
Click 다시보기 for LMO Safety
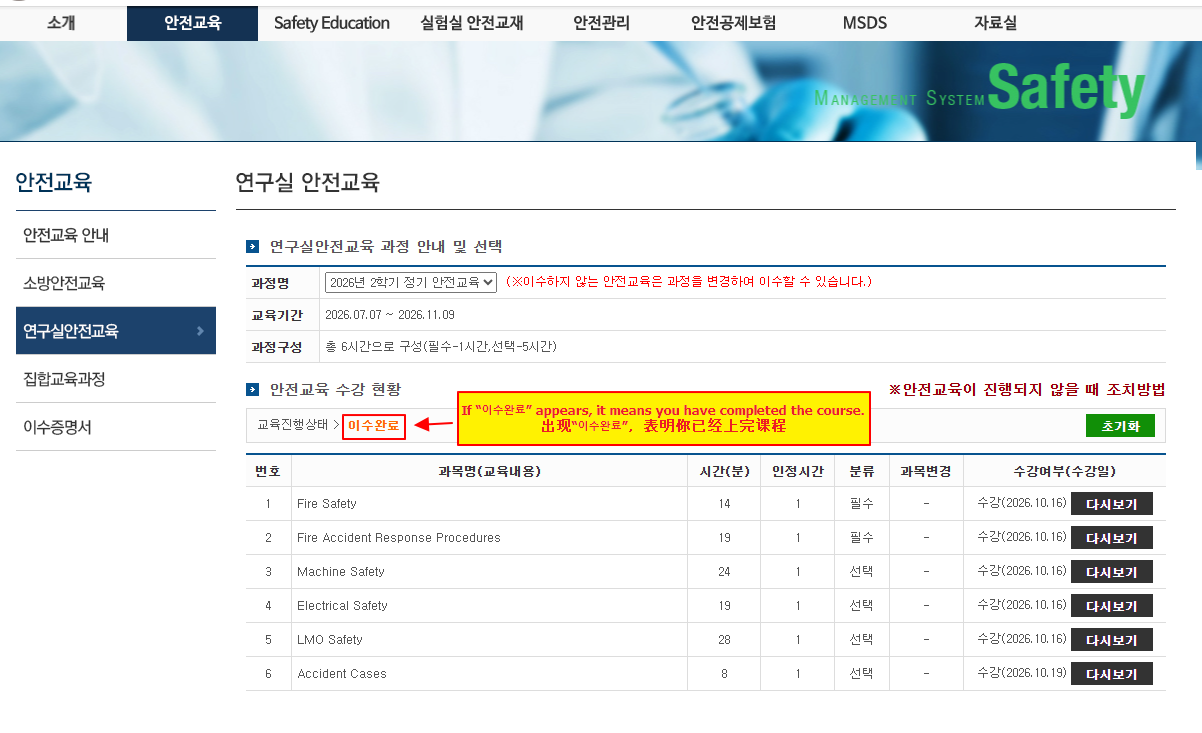coord(1112,640)
